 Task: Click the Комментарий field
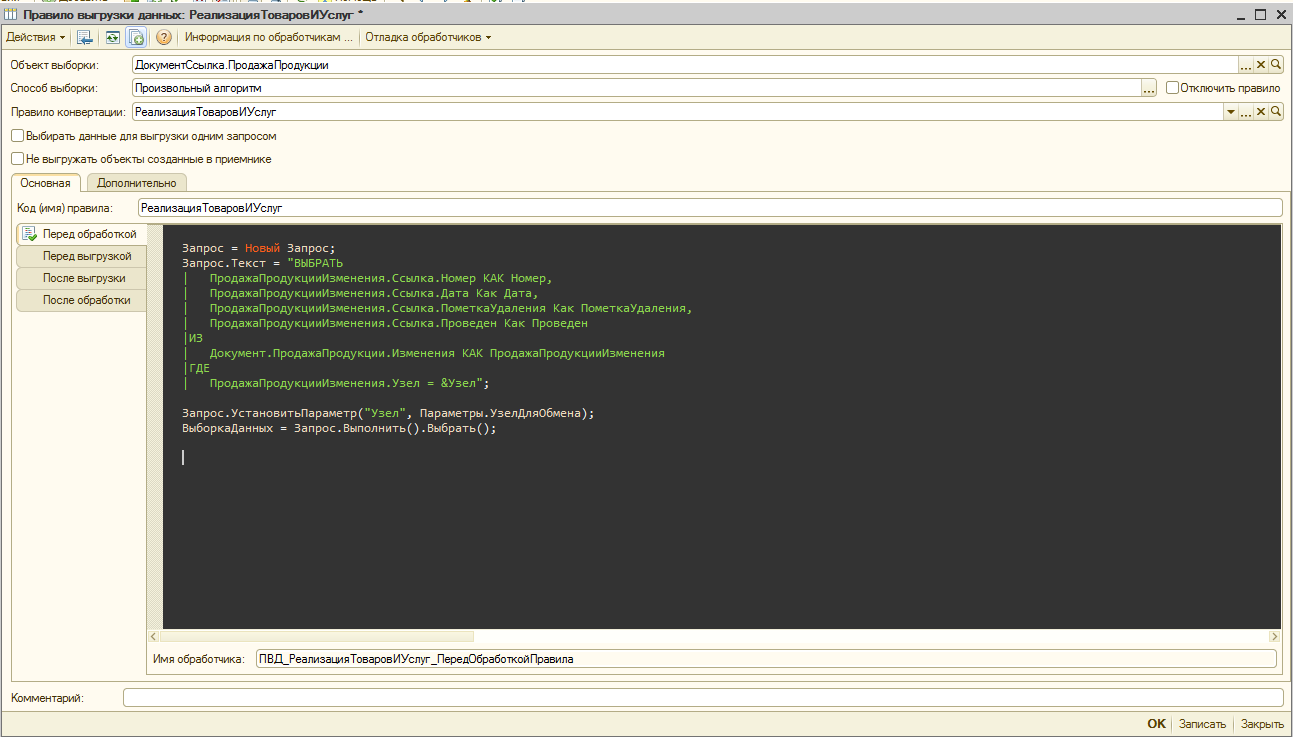703,697
